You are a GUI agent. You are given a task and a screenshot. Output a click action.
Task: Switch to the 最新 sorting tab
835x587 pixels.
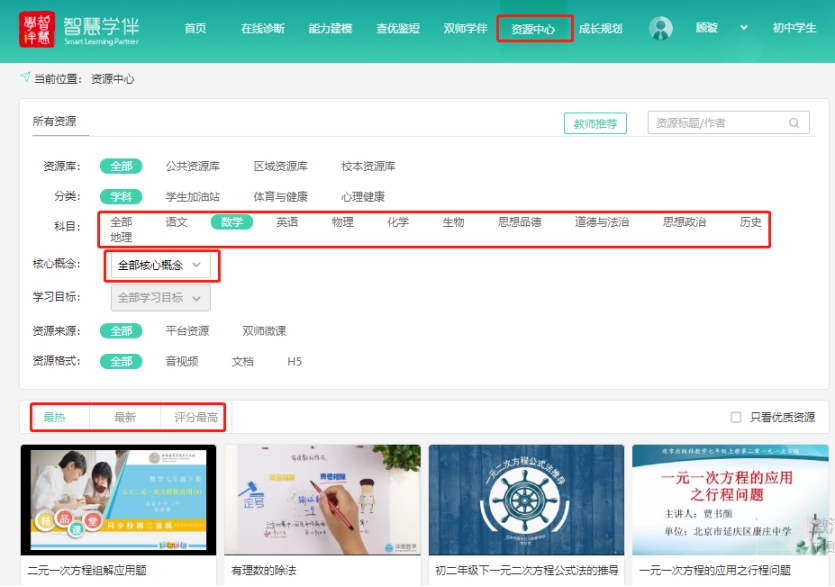(x=125, y=417)
